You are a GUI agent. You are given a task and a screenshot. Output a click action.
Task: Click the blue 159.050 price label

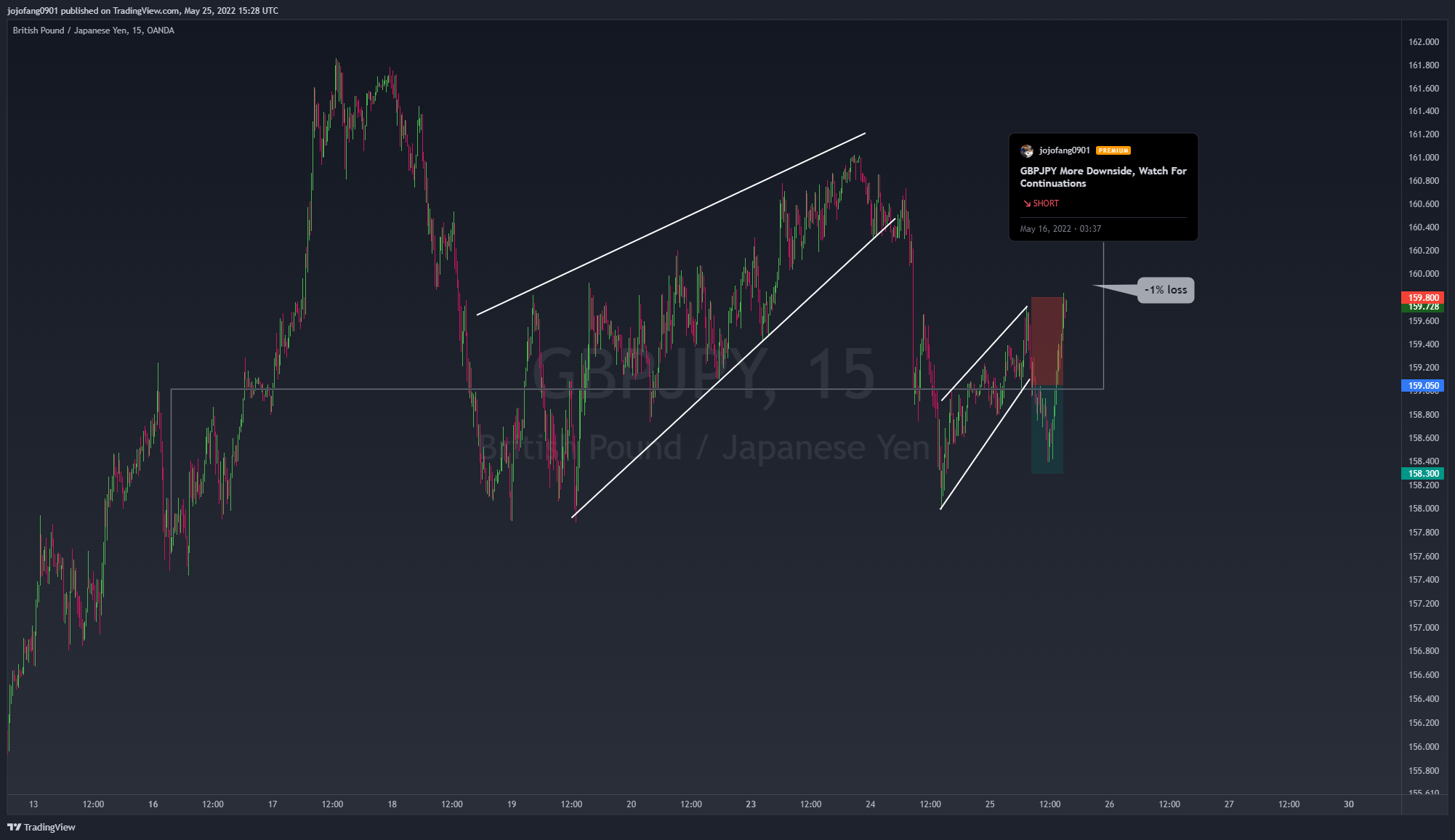coord(1422,386)
